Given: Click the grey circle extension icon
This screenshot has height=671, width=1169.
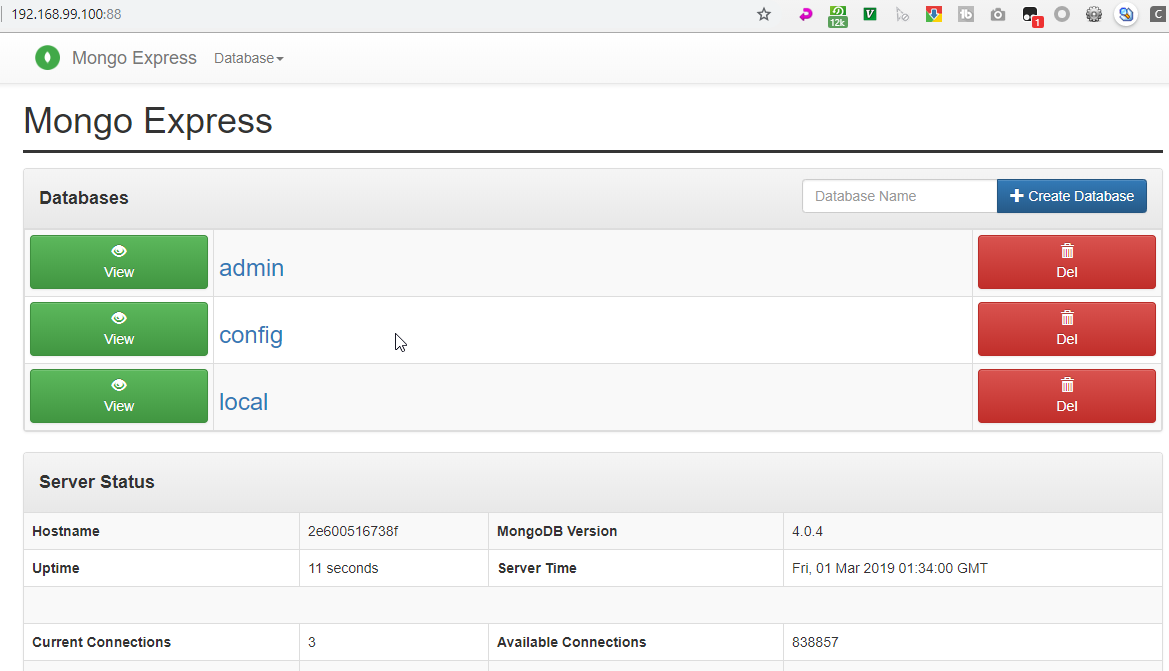Looking at the screenshot, I should click(1062, 14).
